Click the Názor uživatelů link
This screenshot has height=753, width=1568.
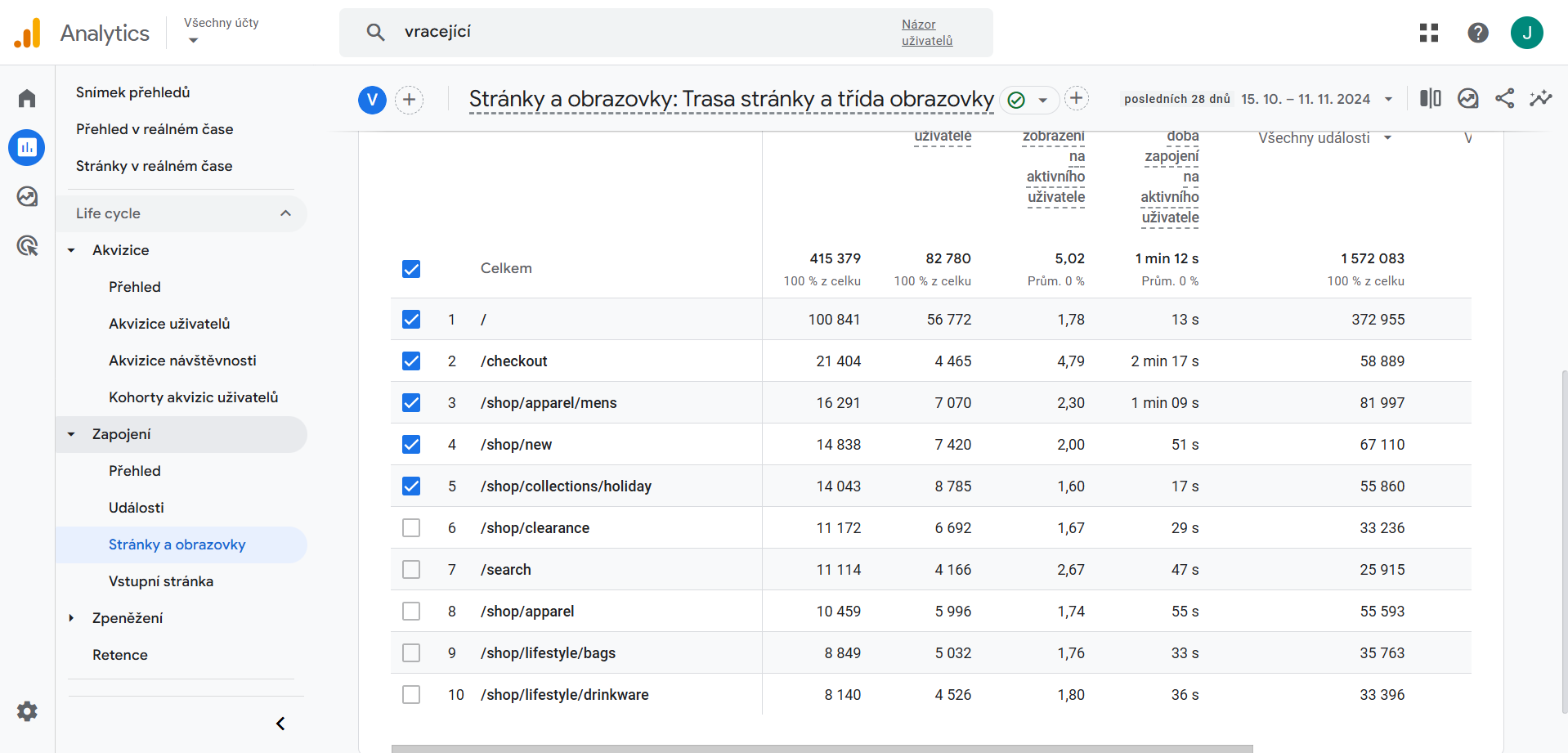click(x=927, y=33)
